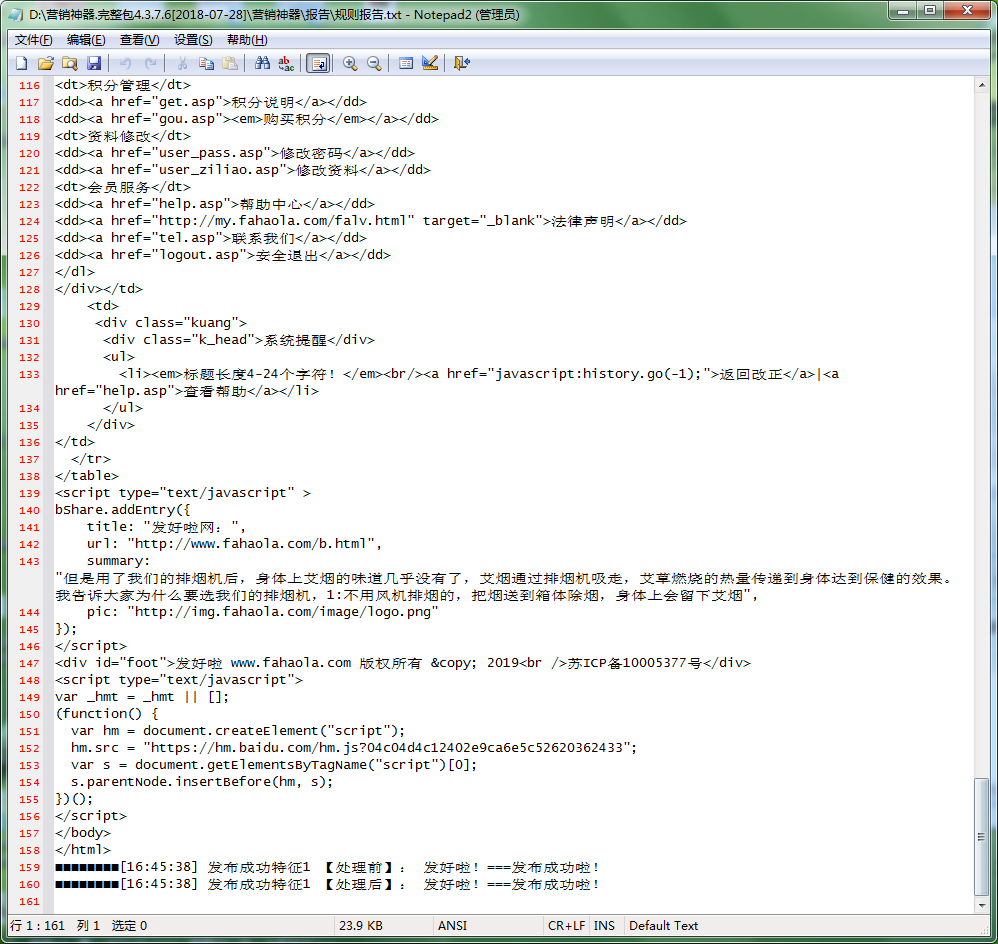Open Customize Schemes toolbar icon
This screenshot has height=944, width=998.
tap(430, 63)
